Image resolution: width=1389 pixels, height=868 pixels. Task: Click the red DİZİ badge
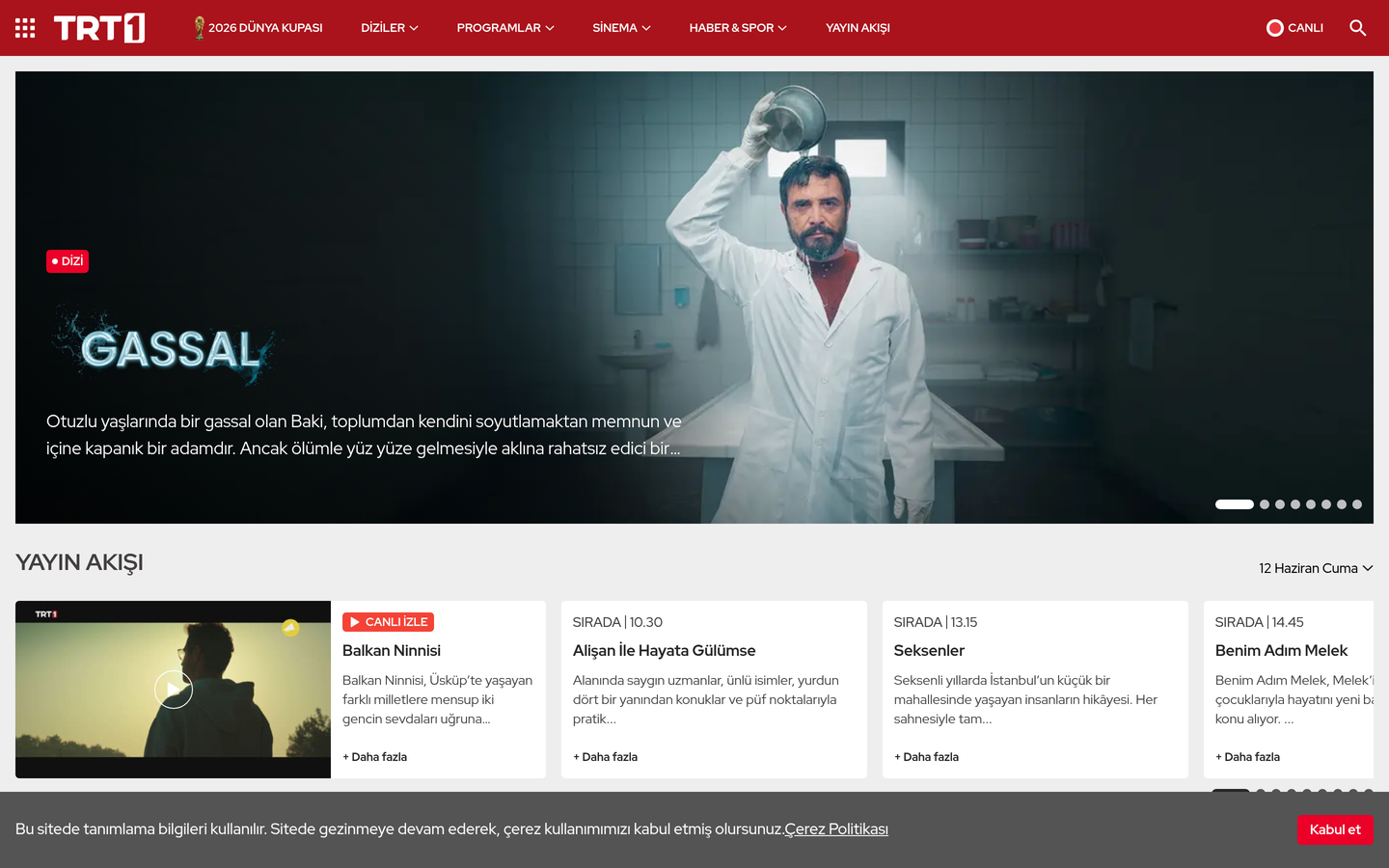(68, 261)
